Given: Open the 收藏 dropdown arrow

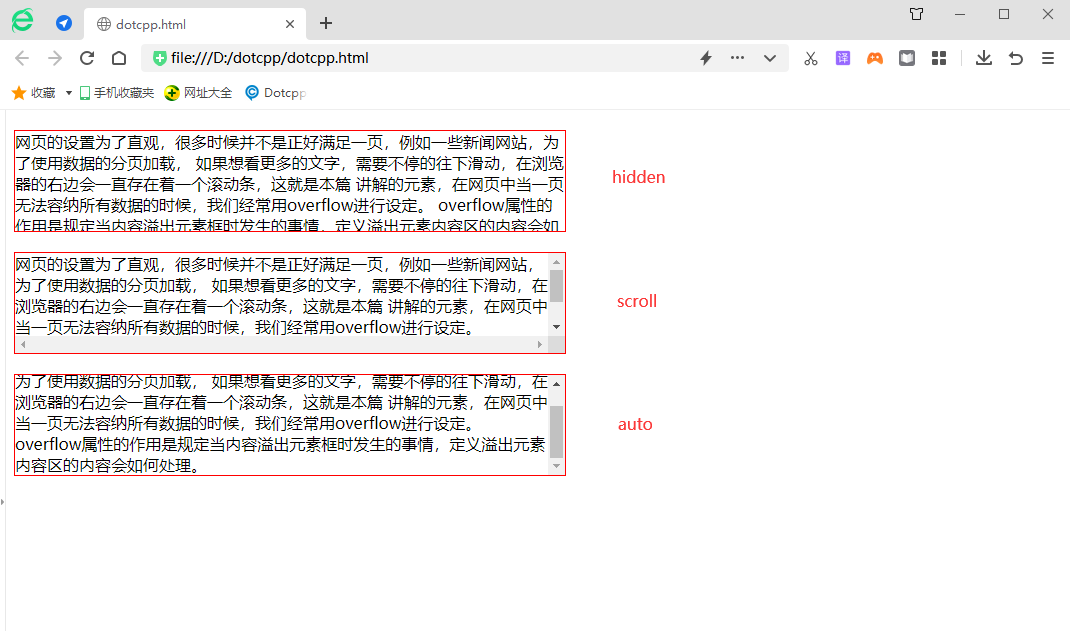Looking at the screenshot, I should [66, 92].
